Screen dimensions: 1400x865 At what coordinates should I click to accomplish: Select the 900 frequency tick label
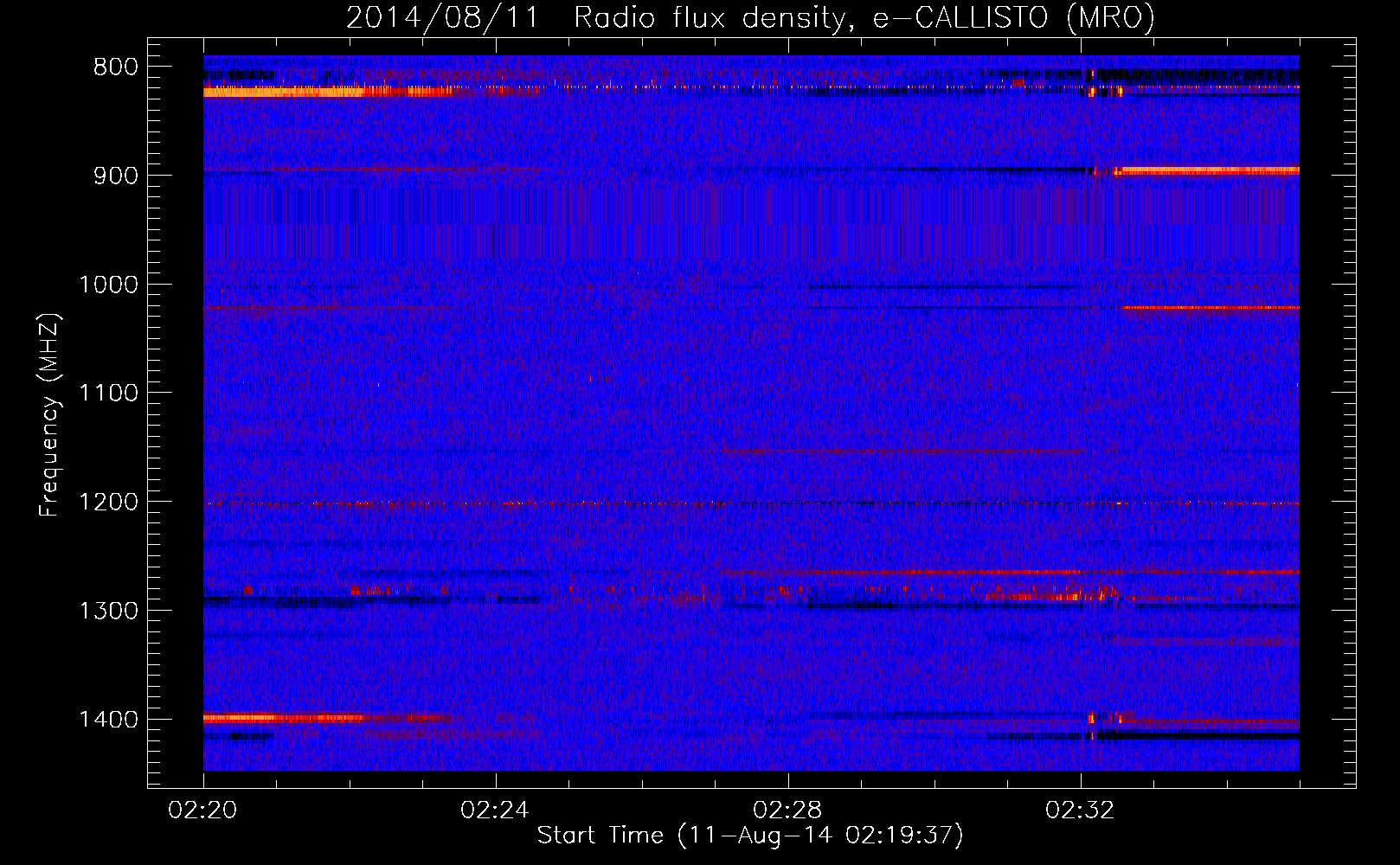coord(116,176)
